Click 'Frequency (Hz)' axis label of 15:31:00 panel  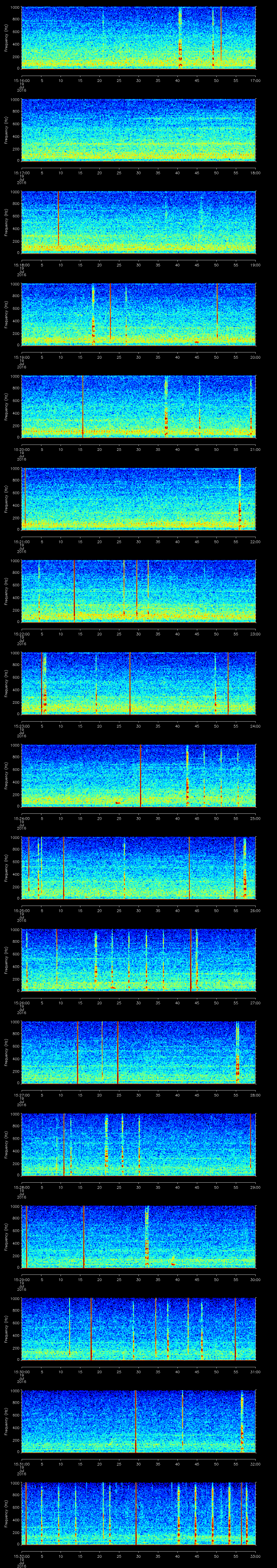[6, 1421]
